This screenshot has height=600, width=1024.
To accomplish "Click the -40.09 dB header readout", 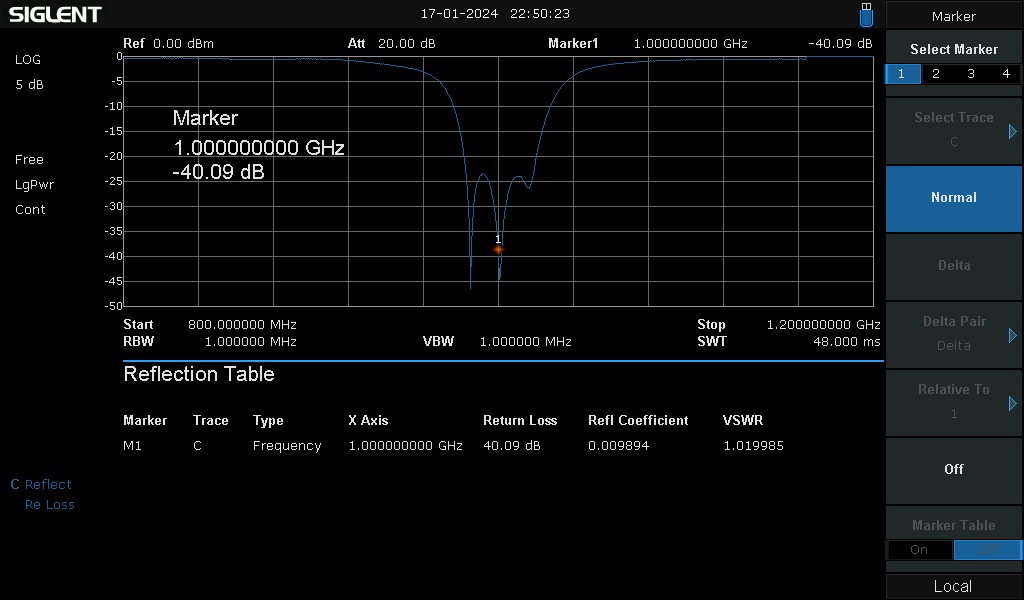I will point(840,44).
